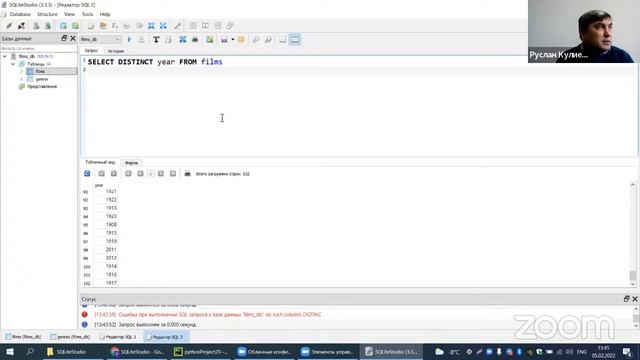Toggle the highlighted results-below layout icon
The width and height of the screenshot is (640, 360).
click(x=295, y=40)
